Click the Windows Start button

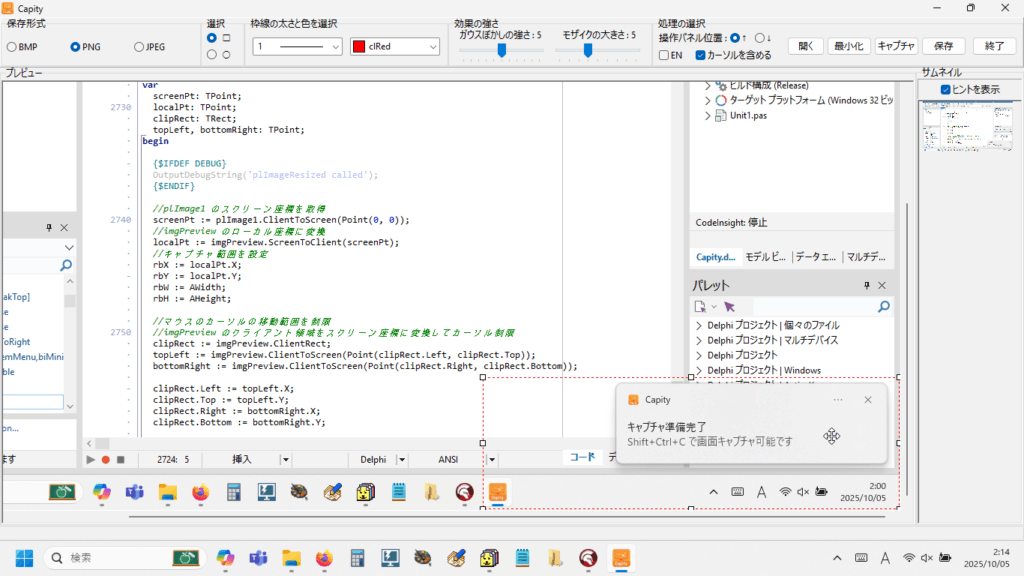click(23, 557)
